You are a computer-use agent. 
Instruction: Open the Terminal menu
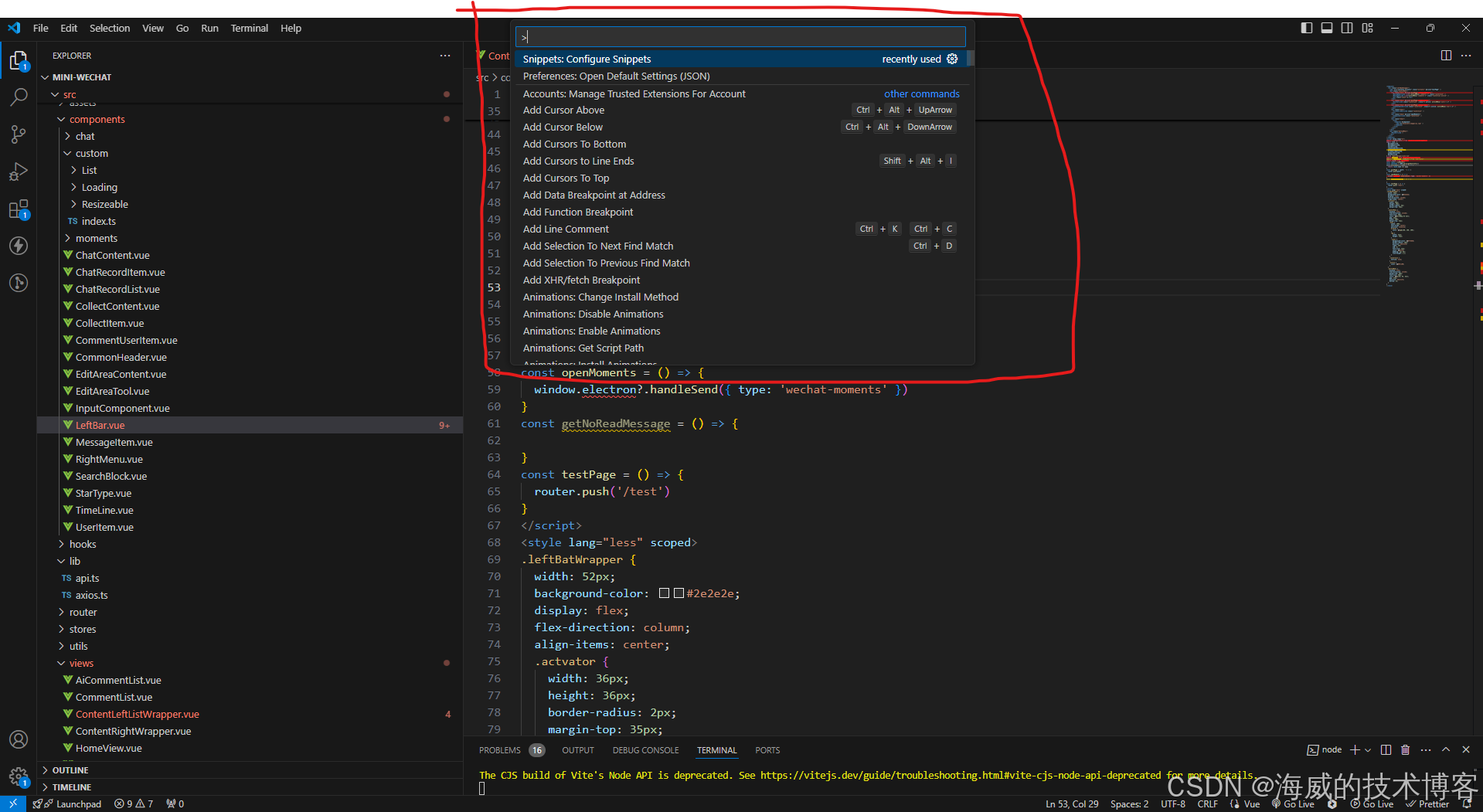pyautogui.click(x=249, y=28)
